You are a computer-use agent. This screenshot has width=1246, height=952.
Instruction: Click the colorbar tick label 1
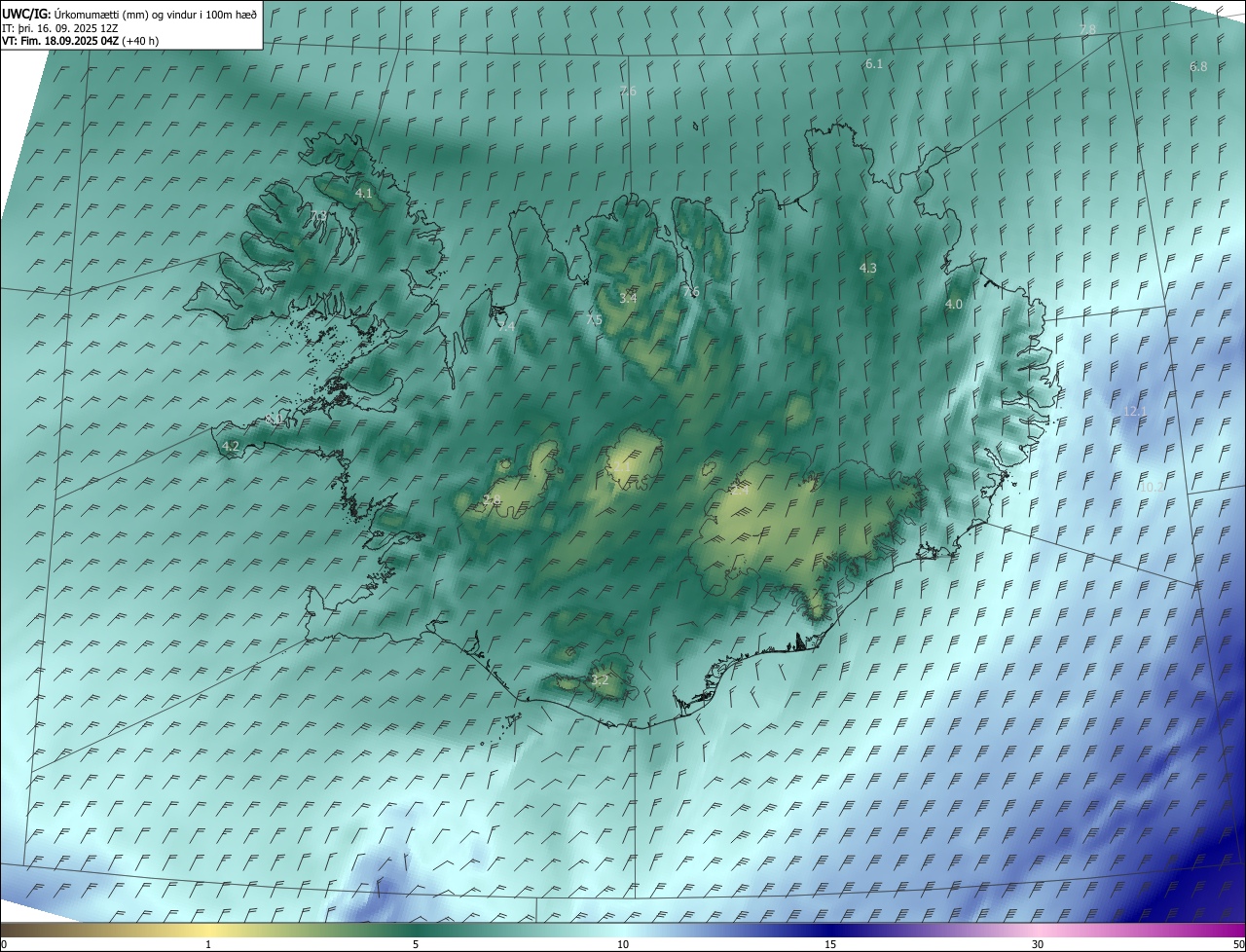(208, 945)
